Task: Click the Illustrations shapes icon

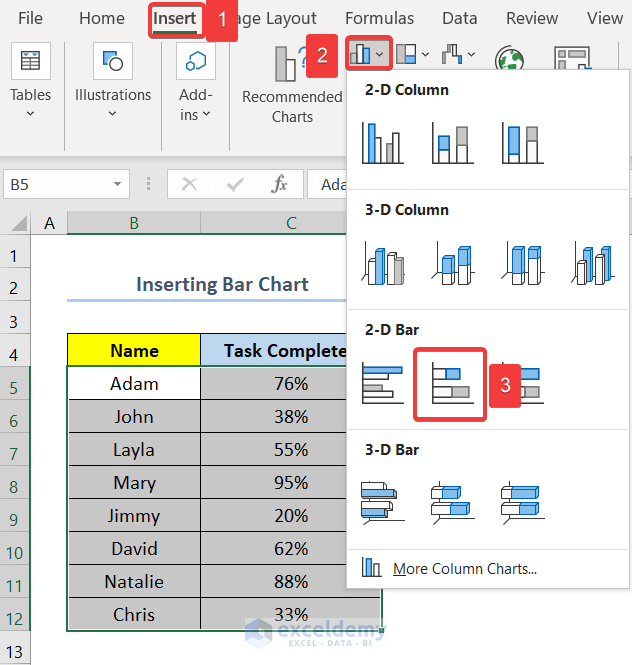Action: tap(113, 61)
